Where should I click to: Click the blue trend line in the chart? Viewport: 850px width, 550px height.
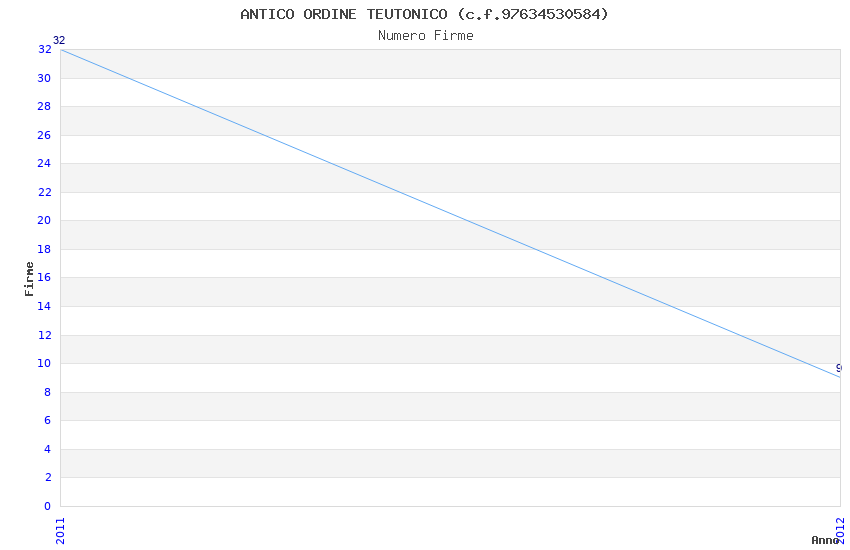[450, 213]
